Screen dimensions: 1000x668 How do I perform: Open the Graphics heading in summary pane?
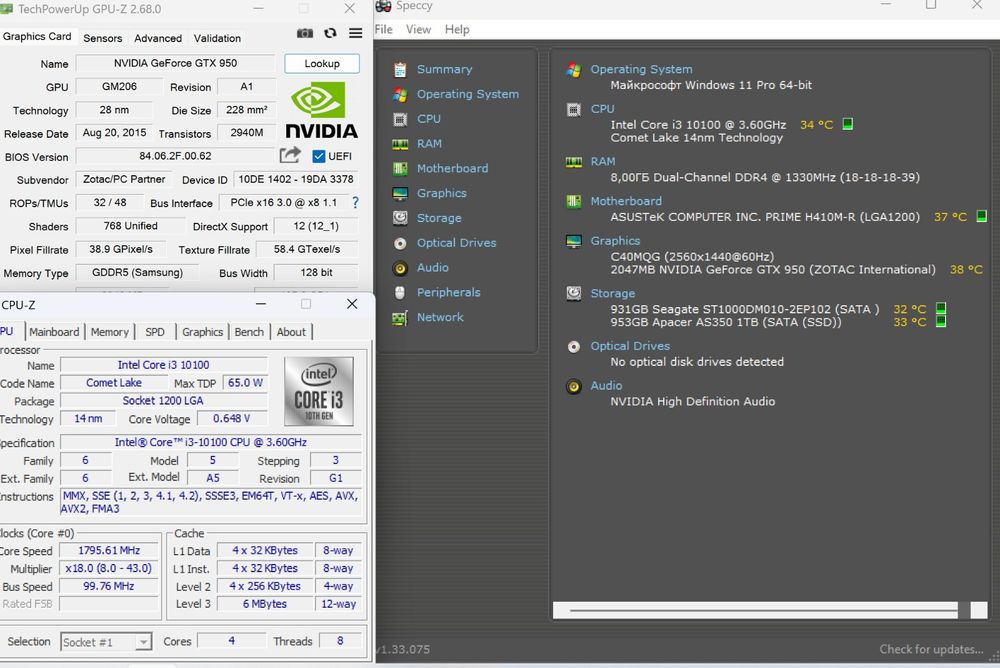point(615,241)
